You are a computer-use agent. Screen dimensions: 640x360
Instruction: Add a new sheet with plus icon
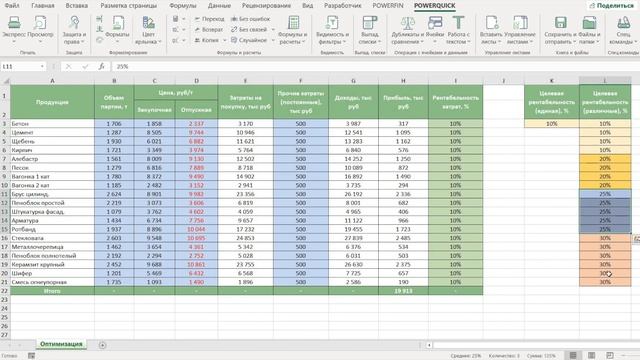click(102, 345)
